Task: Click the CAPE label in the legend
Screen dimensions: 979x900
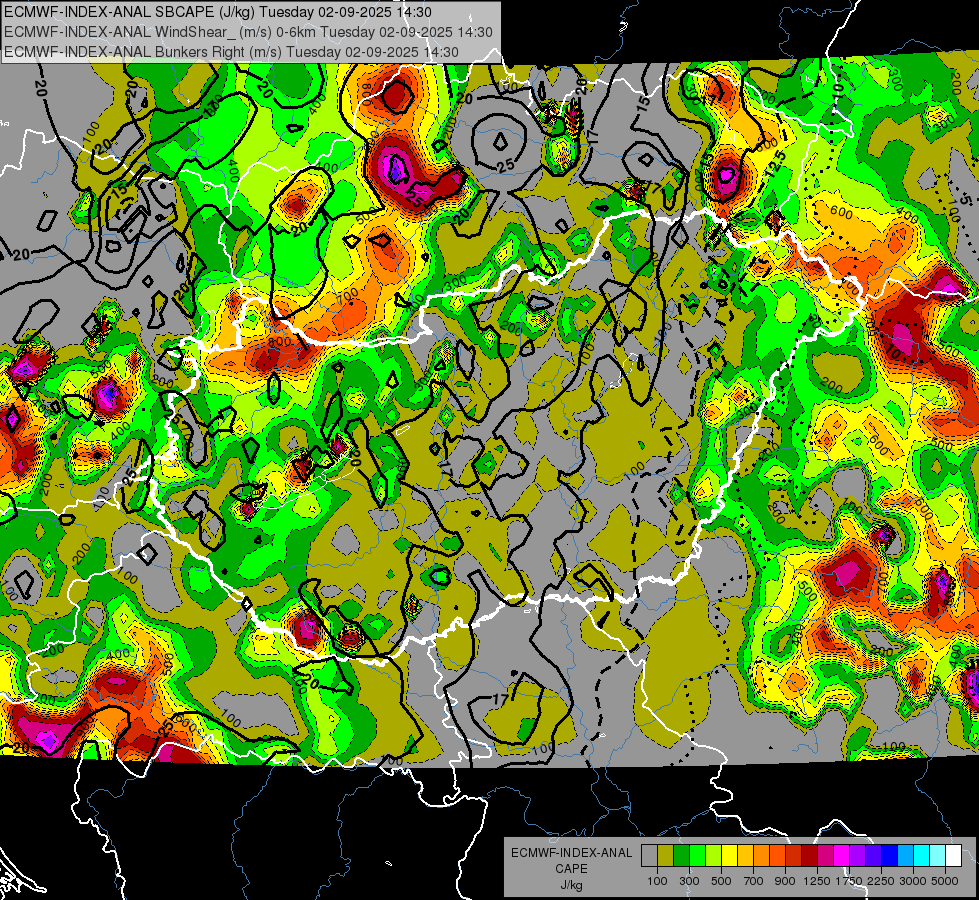Action: (571, 868)
